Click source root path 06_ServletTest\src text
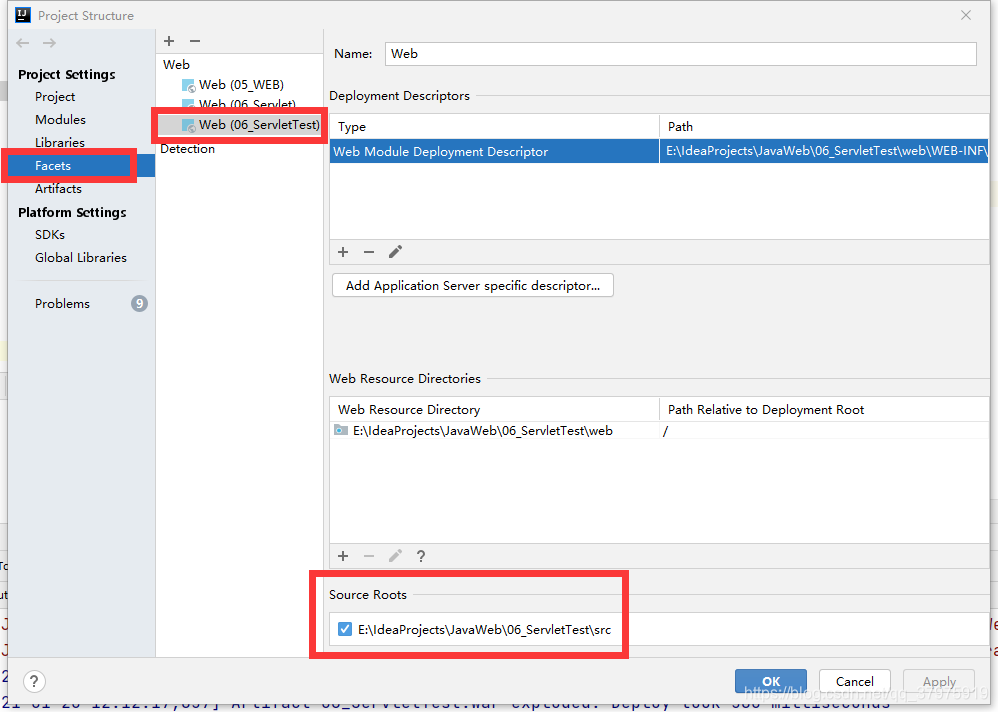Screen dimensions: 998x712 coord(484,630)
